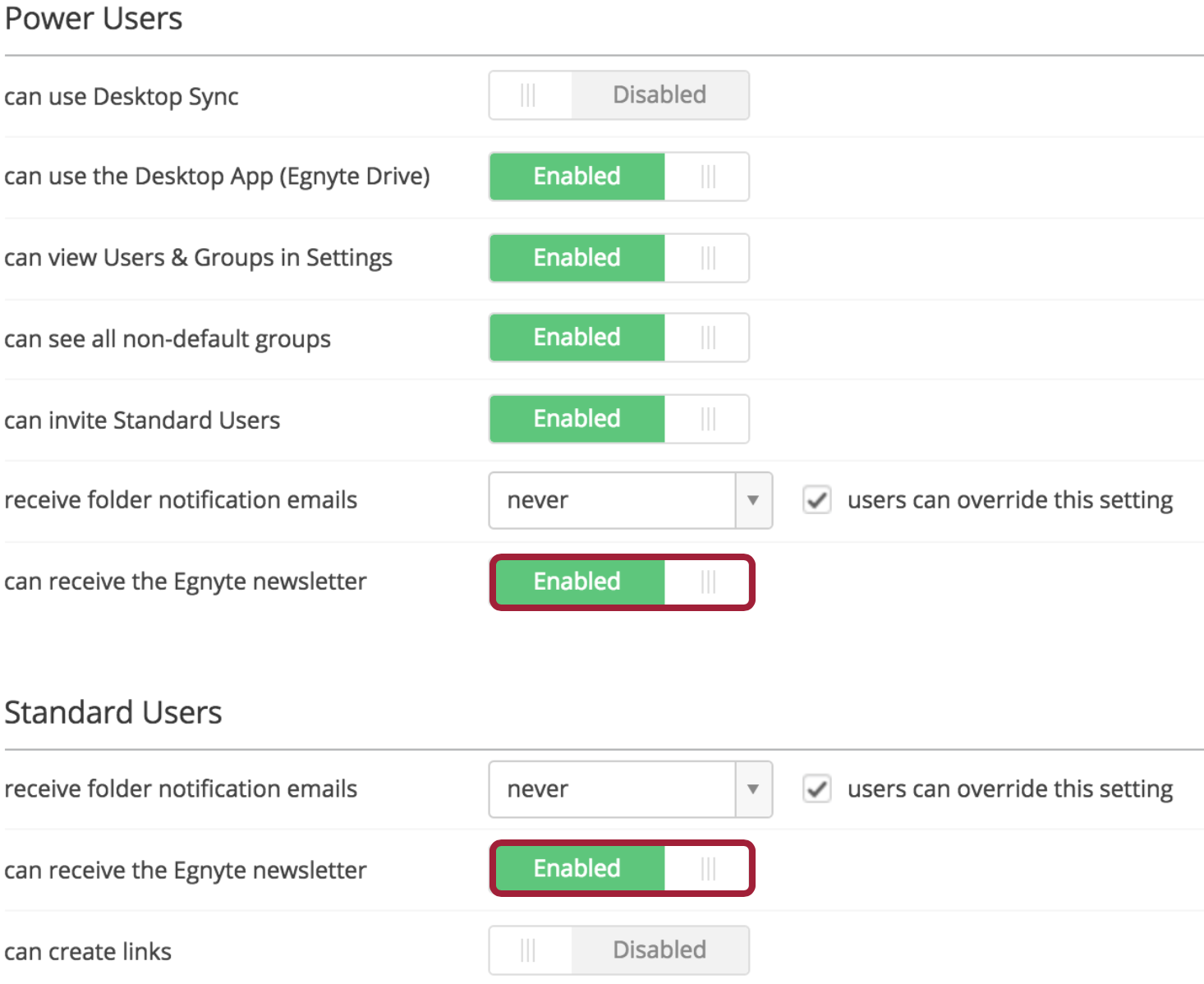Click 'can view Users & Groups in Settings' label
The image size is (1204, 984).
tap(199, 258)
